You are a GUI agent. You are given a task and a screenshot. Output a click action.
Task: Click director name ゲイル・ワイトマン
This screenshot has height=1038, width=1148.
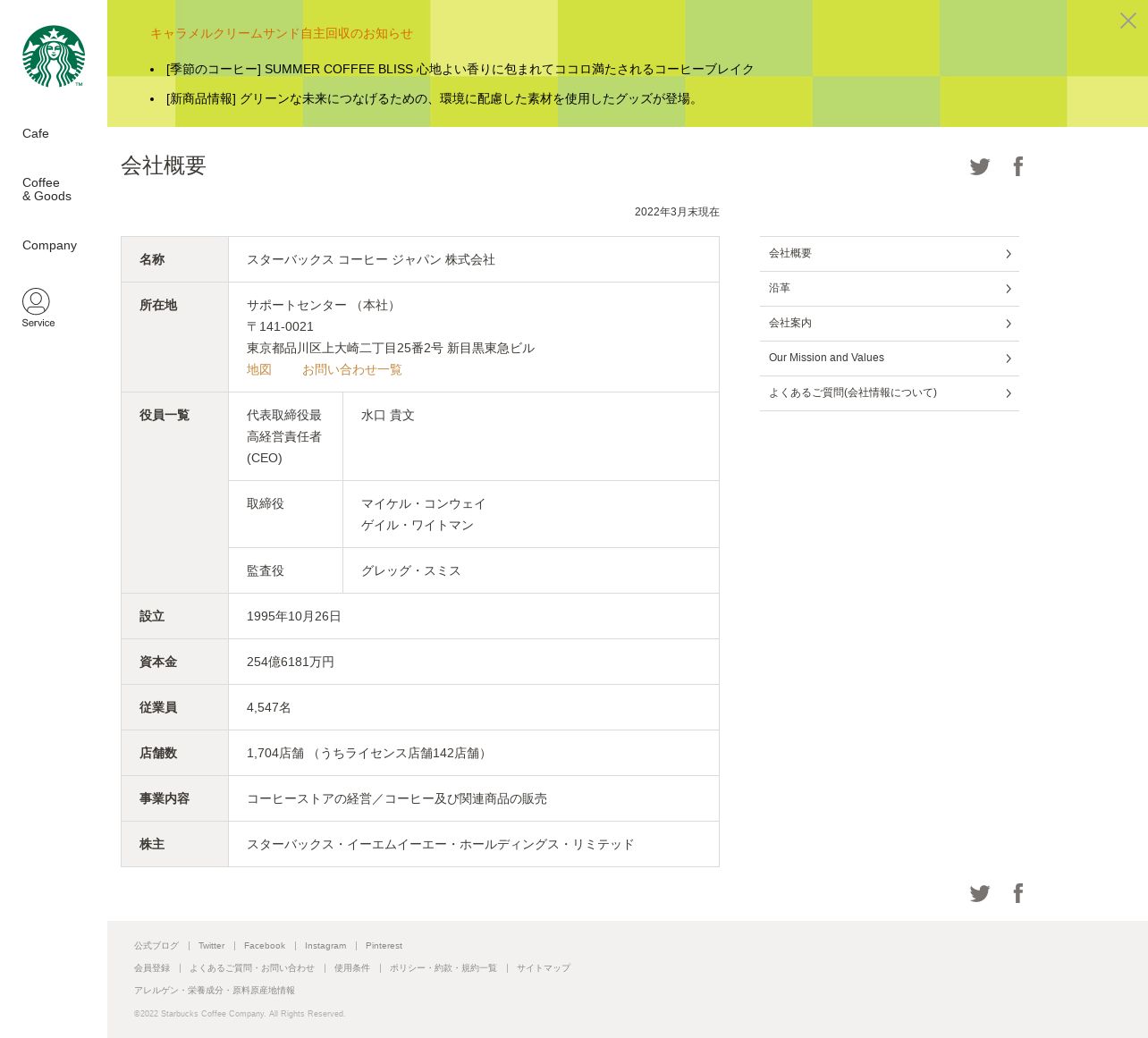coord(418,525)
